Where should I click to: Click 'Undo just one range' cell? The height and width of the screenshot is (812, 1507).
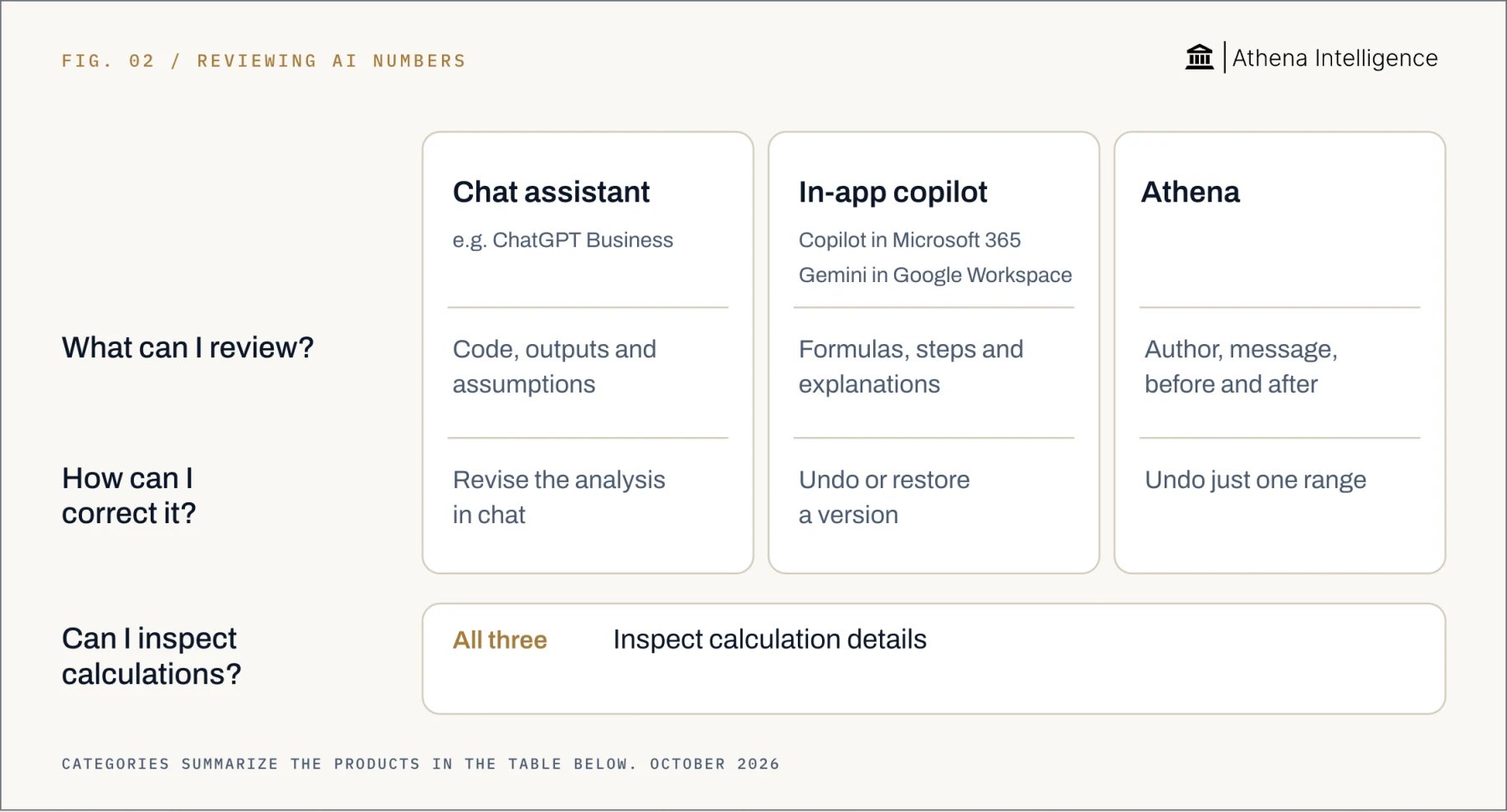[1255, 480]
